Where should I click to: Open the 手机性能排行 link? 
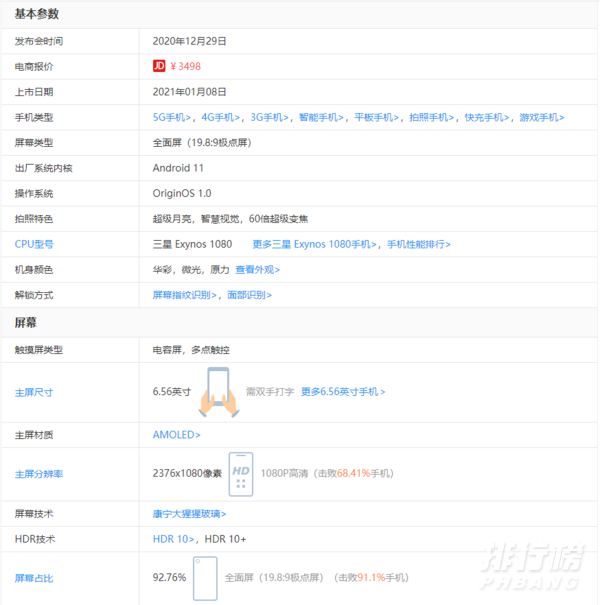coord(419,244)
